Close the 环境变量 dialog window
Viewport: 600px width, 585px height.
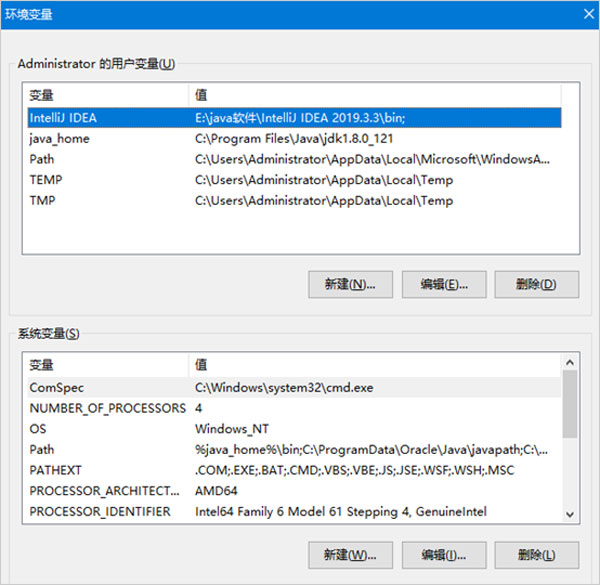tap(587, 13)
